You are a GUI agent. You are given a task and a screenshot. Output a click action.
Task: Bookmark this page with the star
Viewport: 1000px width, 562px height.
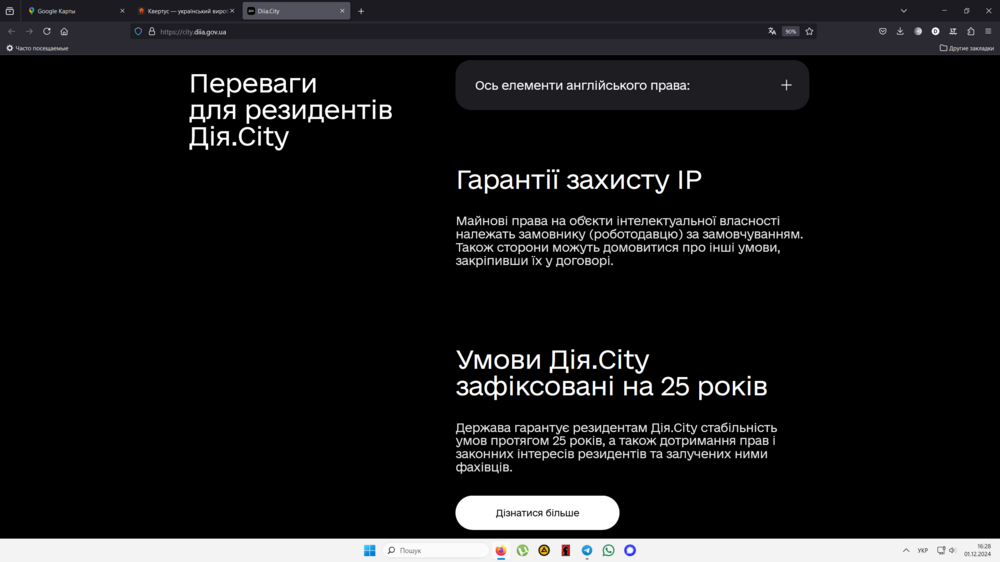809,31
